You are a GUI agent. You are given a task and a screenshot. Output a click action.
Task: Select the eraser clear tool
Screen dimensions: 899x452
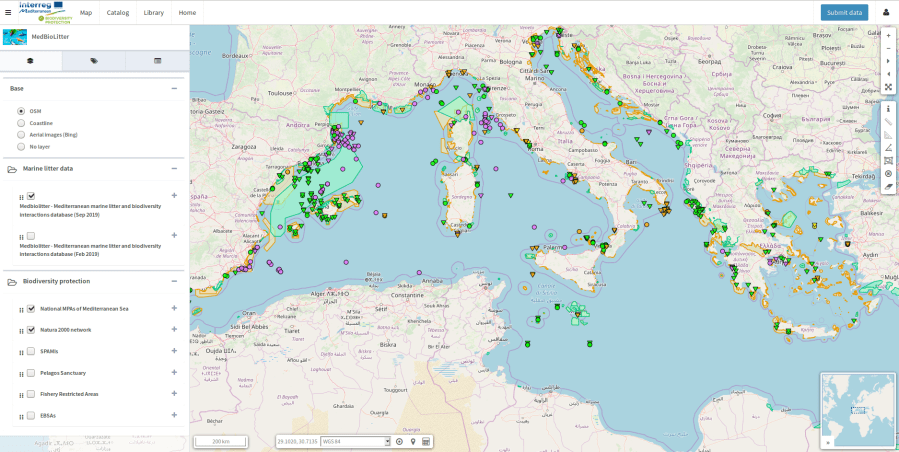pos(888,186)
